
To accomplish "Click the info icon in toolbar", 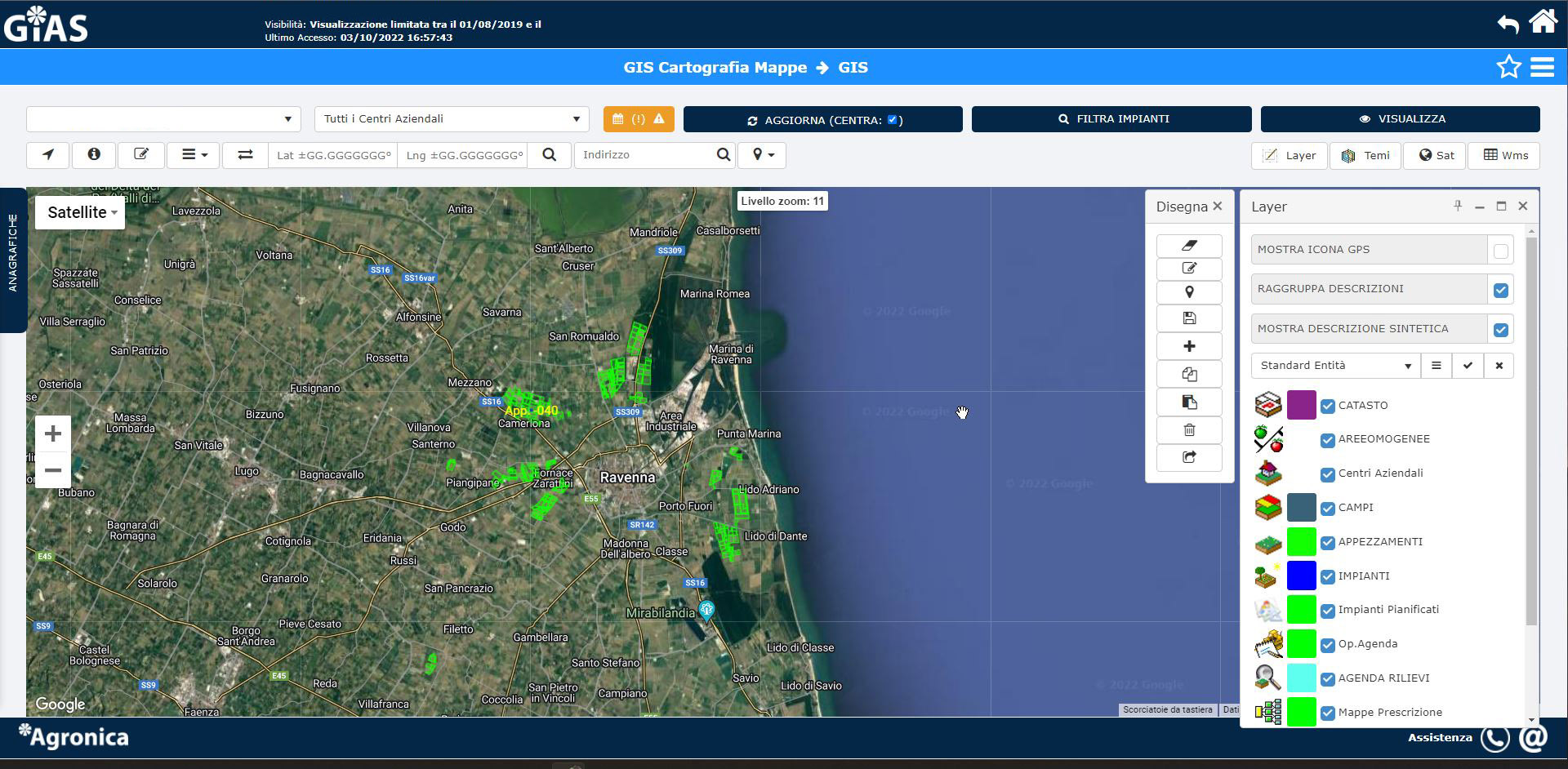I will click(x=94, y=155).
